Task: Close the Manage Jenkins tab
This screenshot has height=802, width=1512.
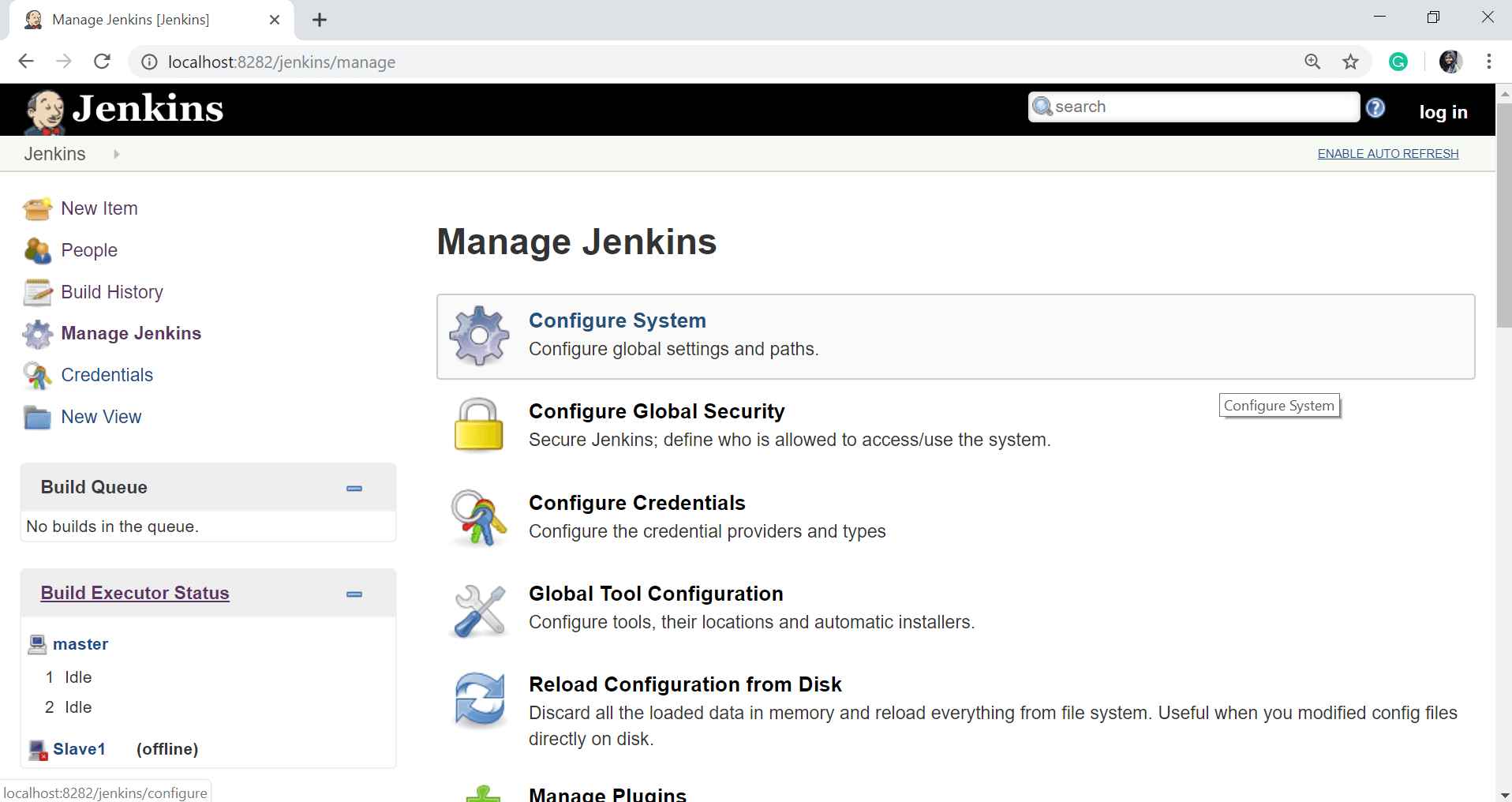Action: (275, 20)
